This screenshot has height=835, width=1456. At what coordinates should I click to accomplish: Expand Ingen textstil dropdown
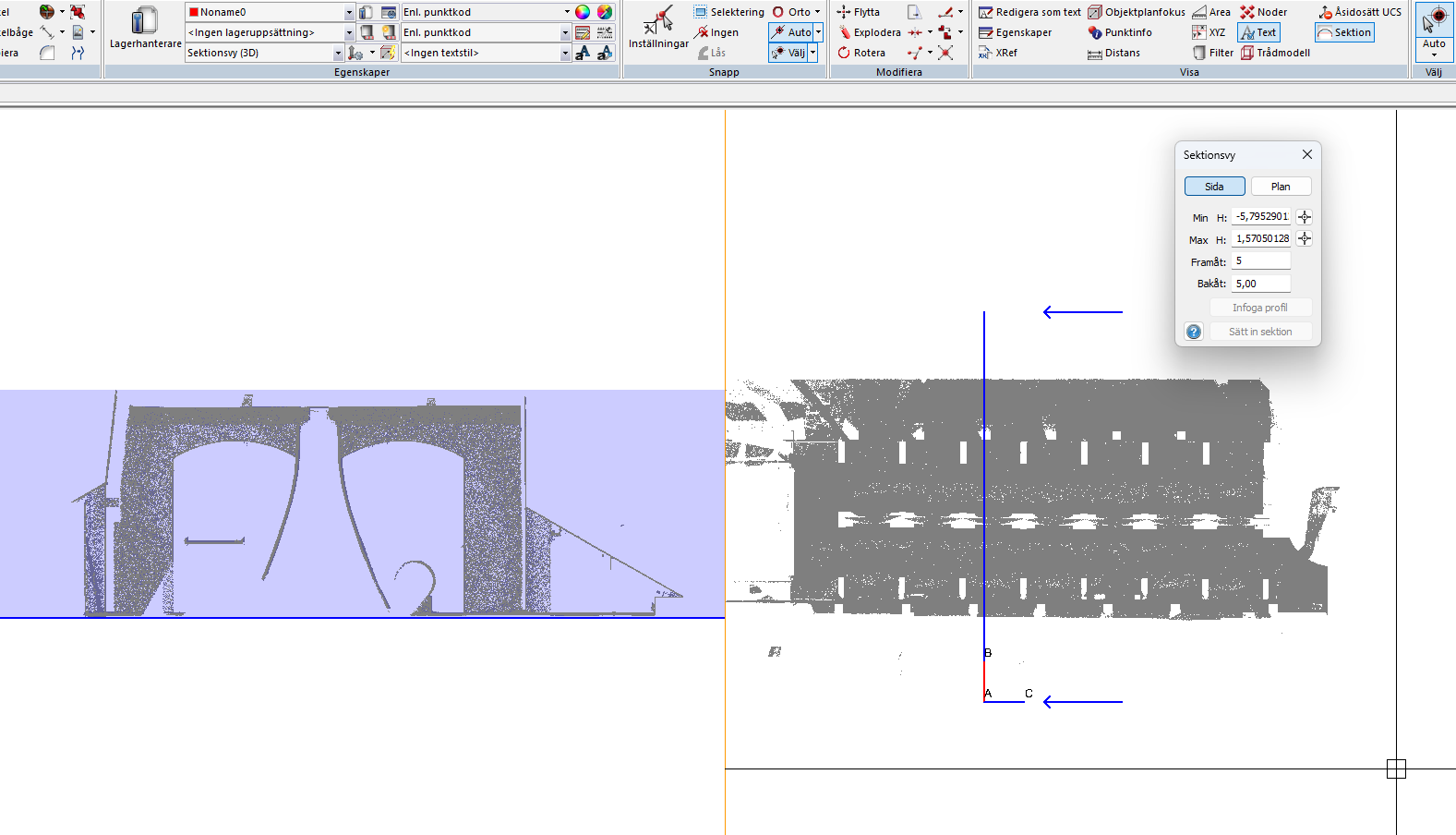(565, 53)
